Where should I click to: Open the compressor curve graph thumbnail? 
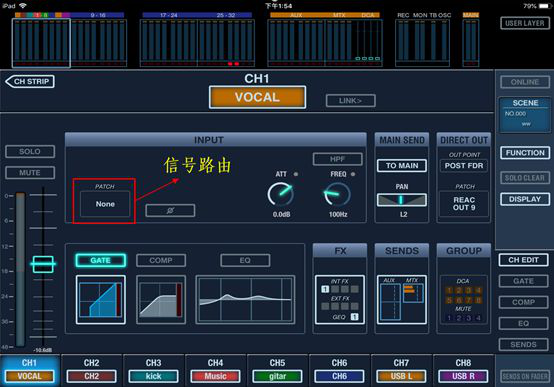(x=161, y=300)
